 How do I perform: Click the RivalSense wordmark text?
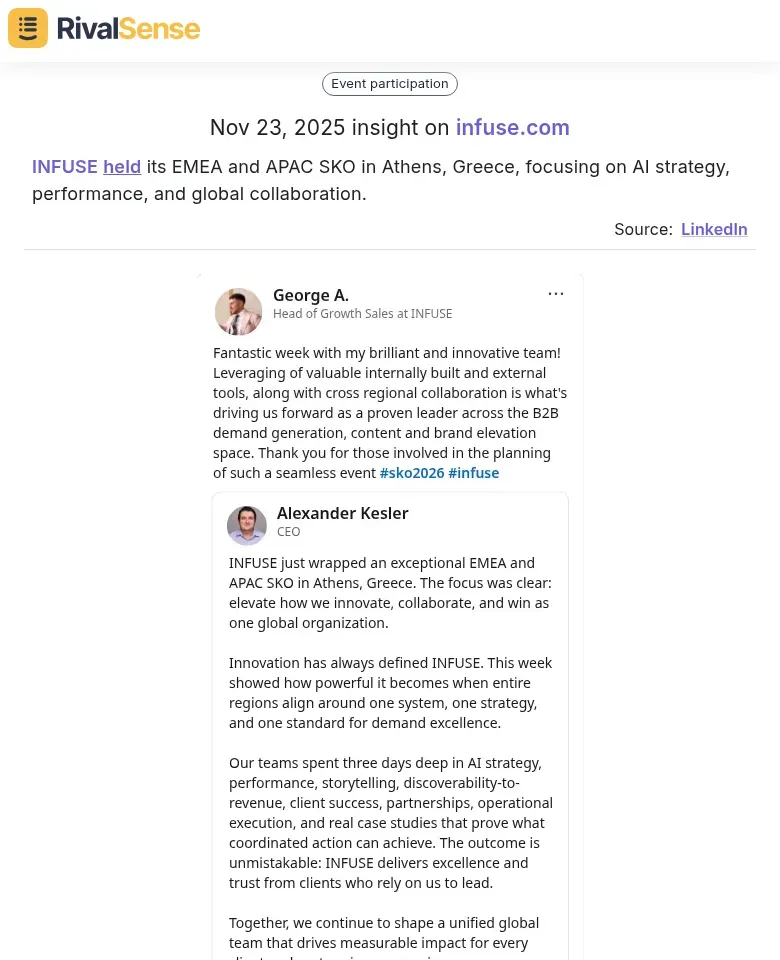(x=128, y=28)
